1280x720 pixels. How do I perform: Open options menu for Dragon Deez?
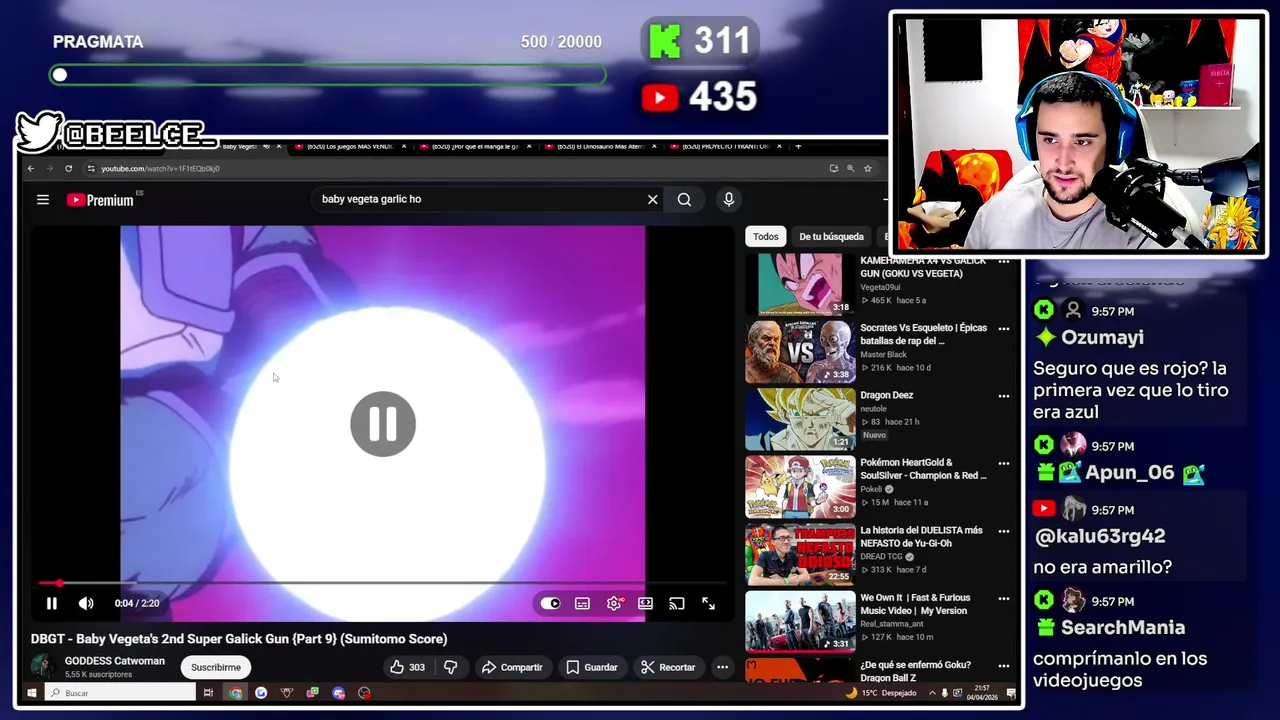pos(1004,396)
